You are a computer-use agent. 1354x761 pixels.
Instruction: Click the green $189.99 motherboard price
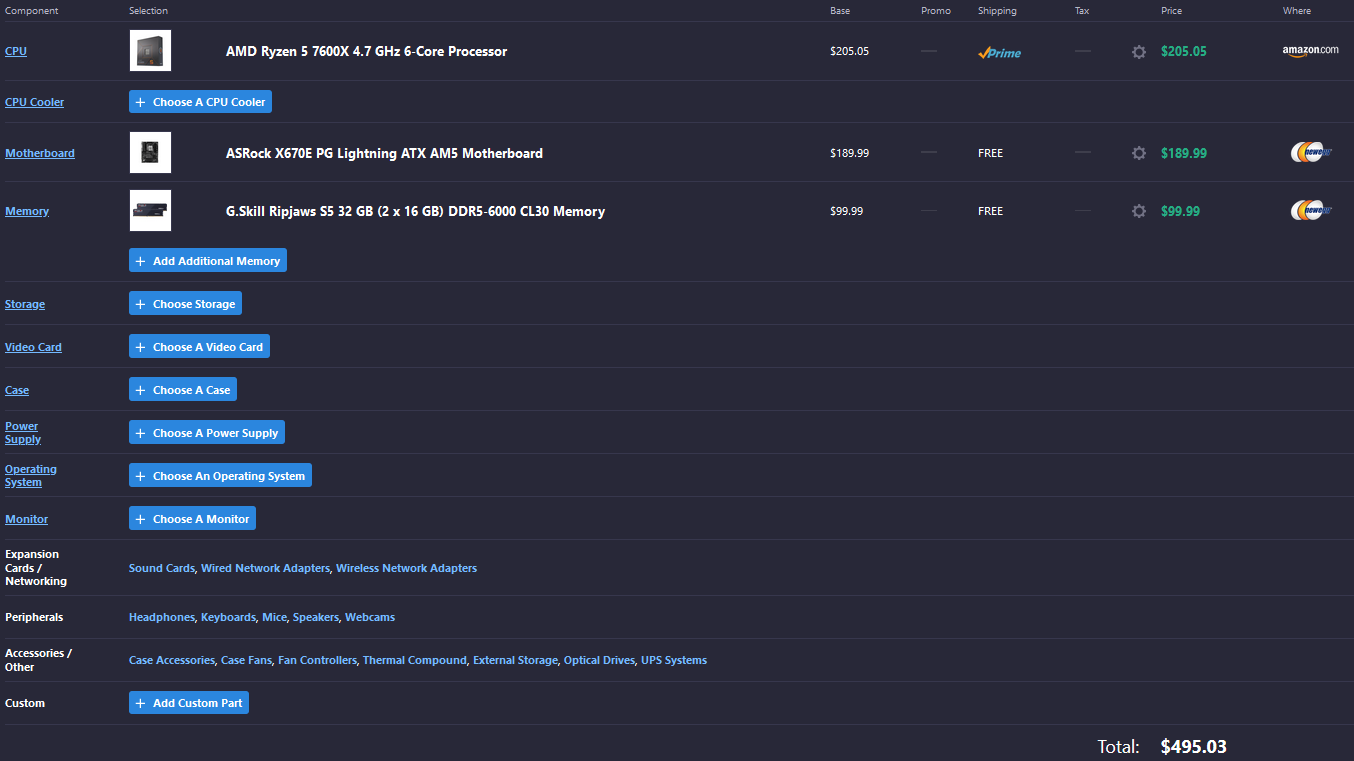(x=1183, y=153)
